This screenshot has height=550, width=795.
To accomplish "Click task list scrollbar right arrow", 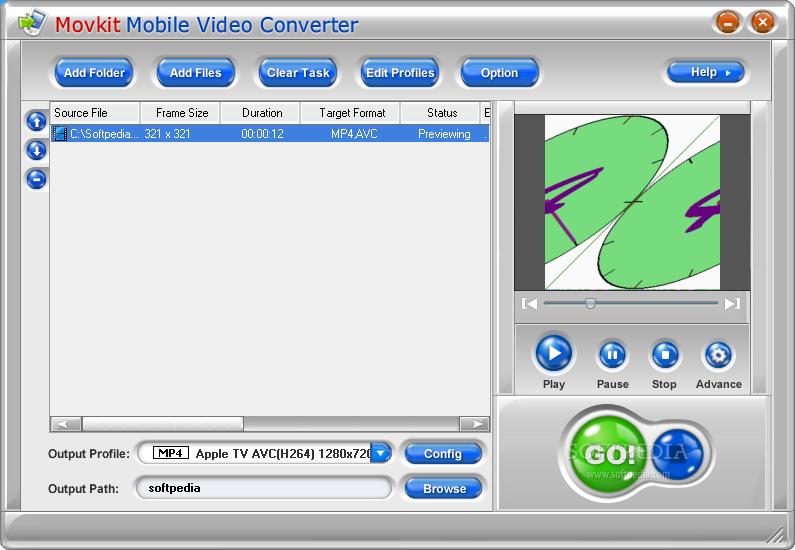I will click(x=474, y=424).
